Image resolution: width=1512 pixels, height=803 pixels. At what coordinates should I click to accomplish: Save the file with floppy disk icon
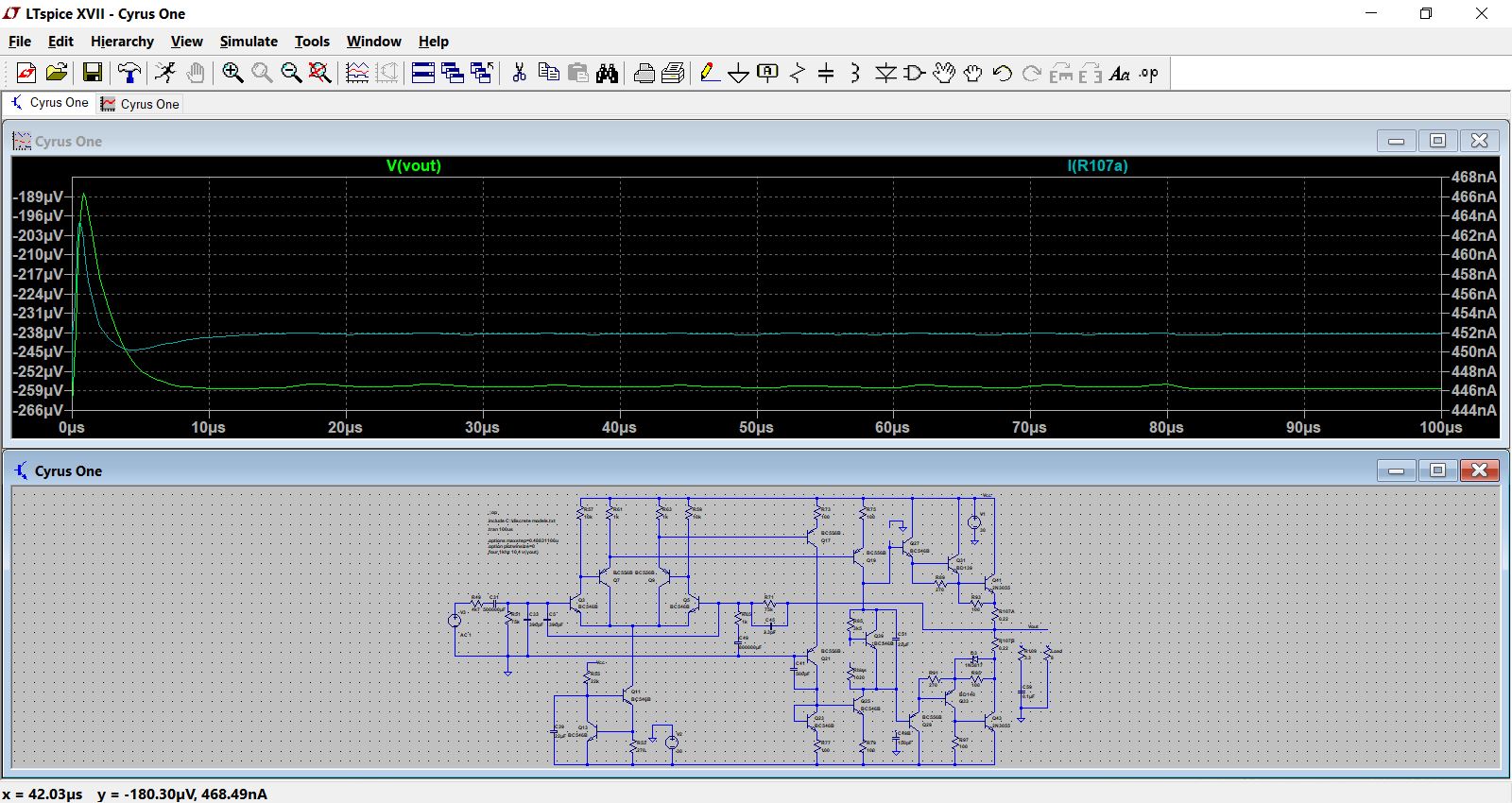pyautogui.click(x=92, y=73)
